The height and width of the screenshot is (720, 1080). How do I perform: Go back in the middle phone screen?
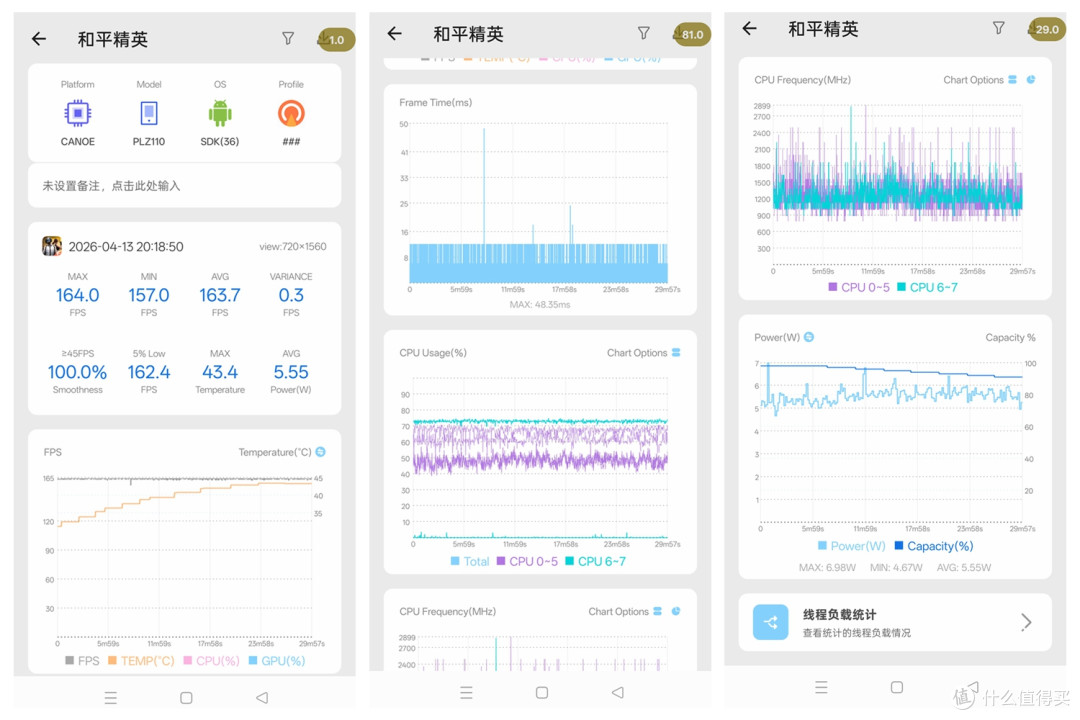click(395, 33)
